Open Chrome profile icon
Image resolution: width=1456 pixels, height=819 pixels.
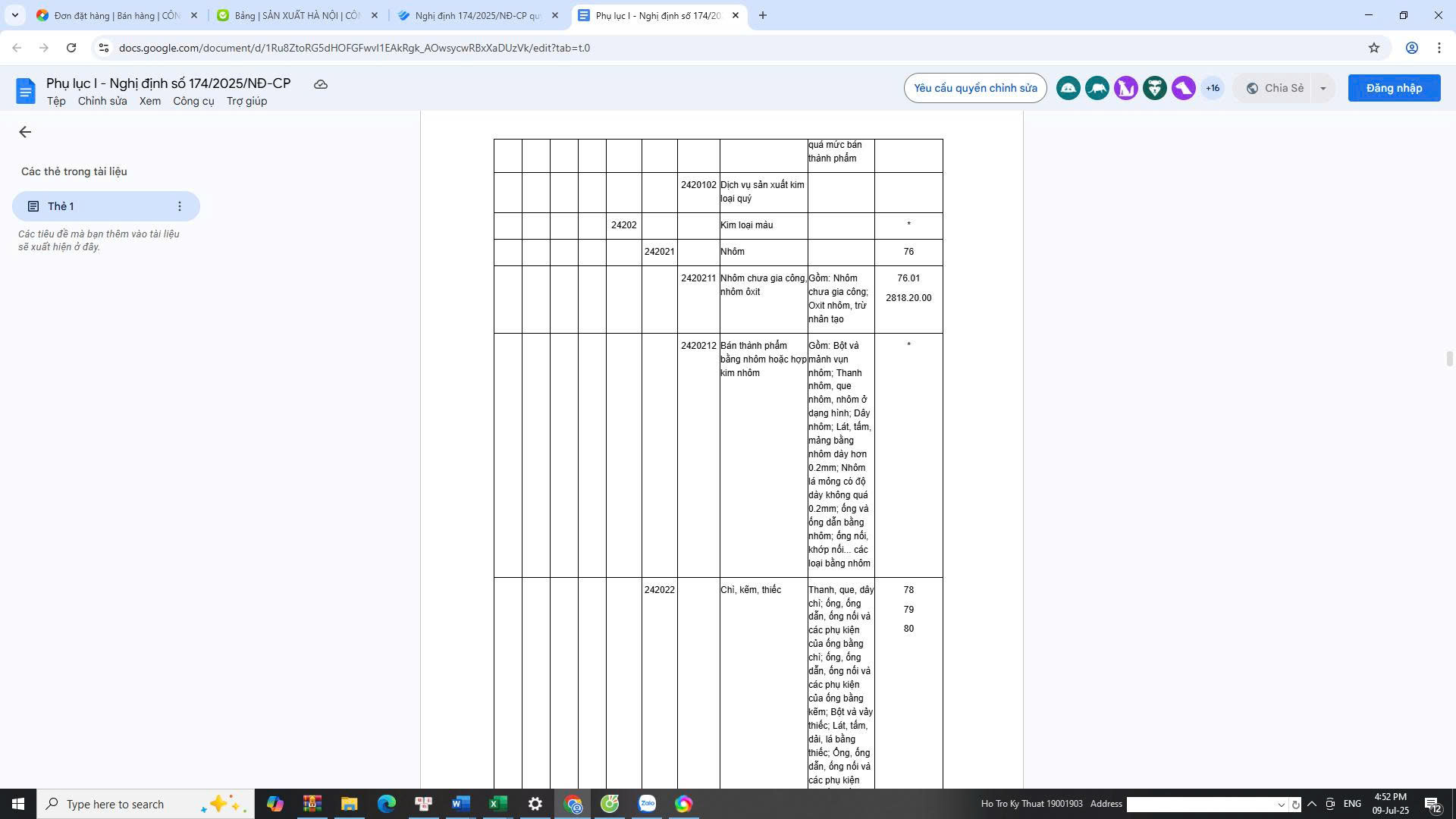pos(1411,48)
